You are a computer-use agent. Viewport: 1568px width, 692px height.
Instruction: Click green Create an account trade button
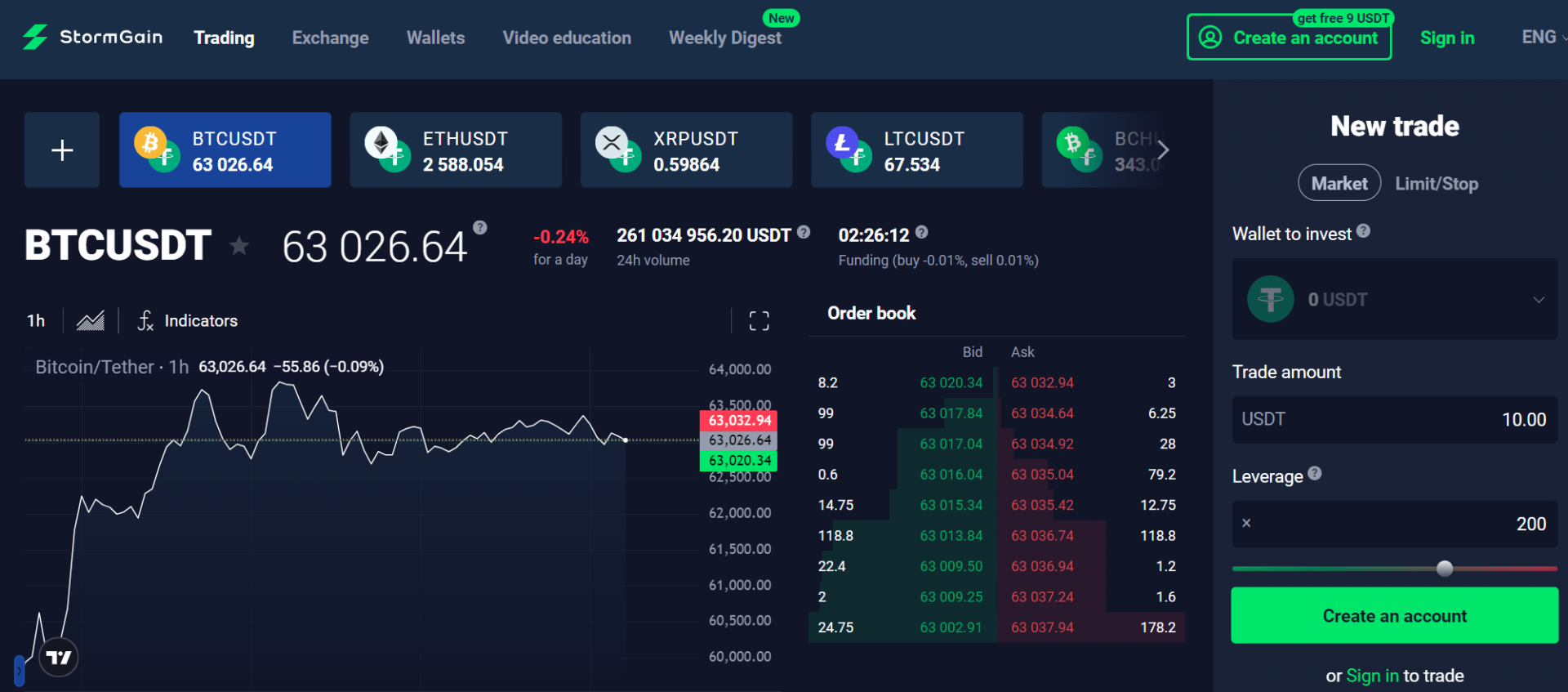coord(1395,616)
